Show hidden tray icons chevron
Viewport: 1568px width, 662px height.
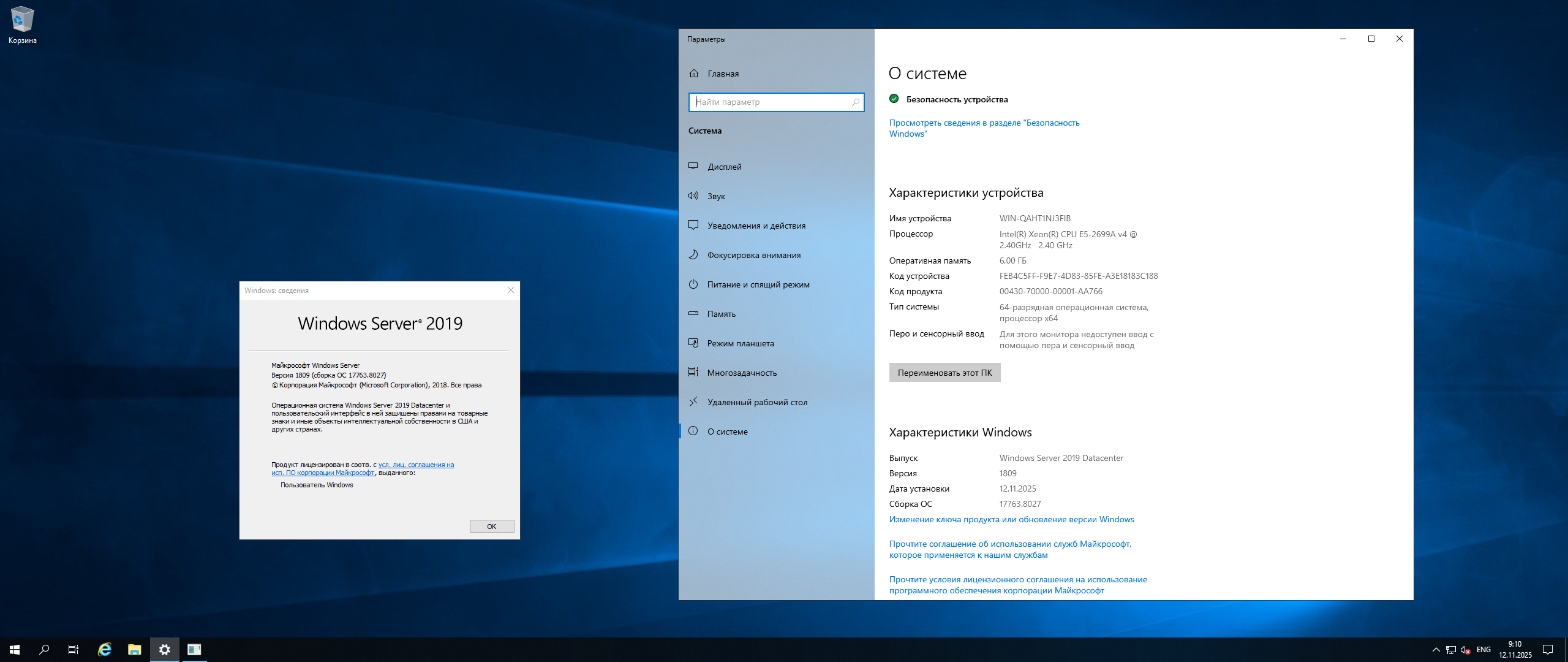(1436, 649)
